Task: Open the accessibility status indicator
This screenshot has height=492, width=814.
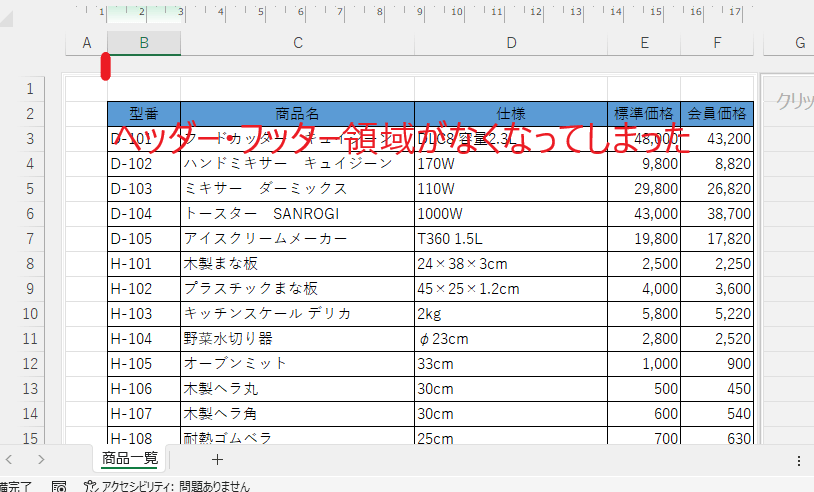Action: tap(167, 487)
